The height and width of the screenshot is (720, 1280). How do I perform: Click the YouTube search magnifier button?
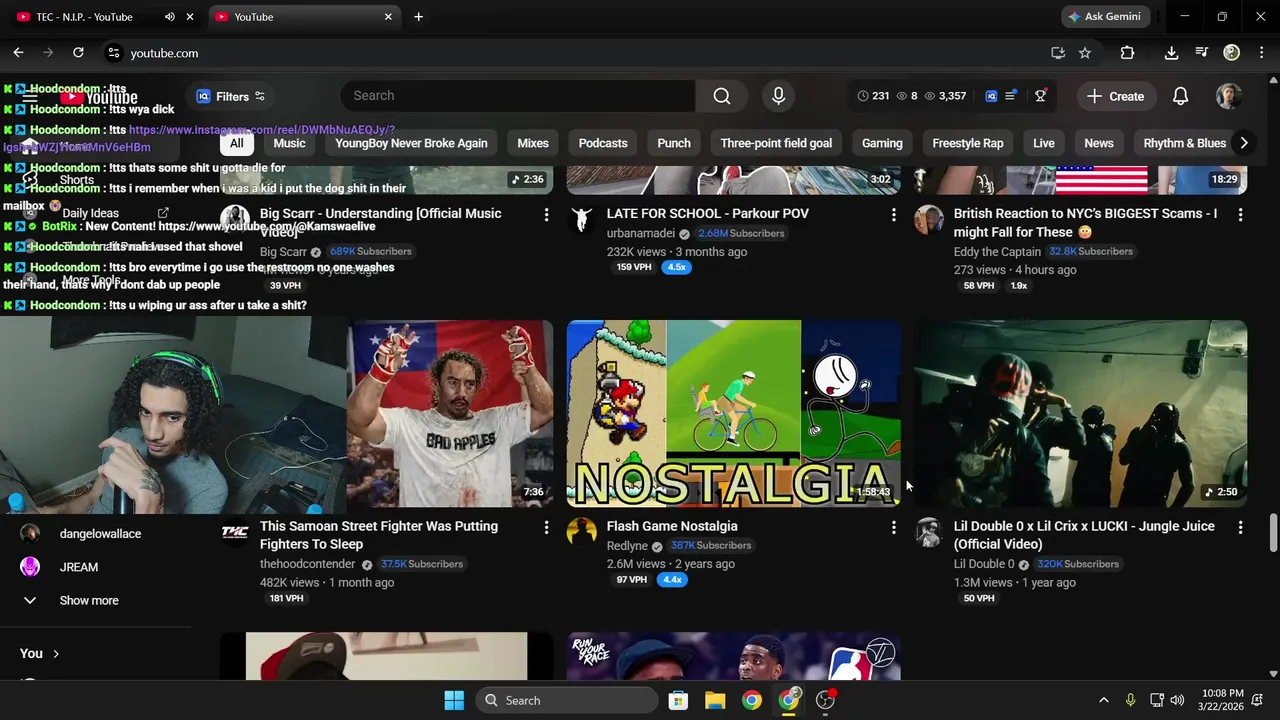[722, 96]
